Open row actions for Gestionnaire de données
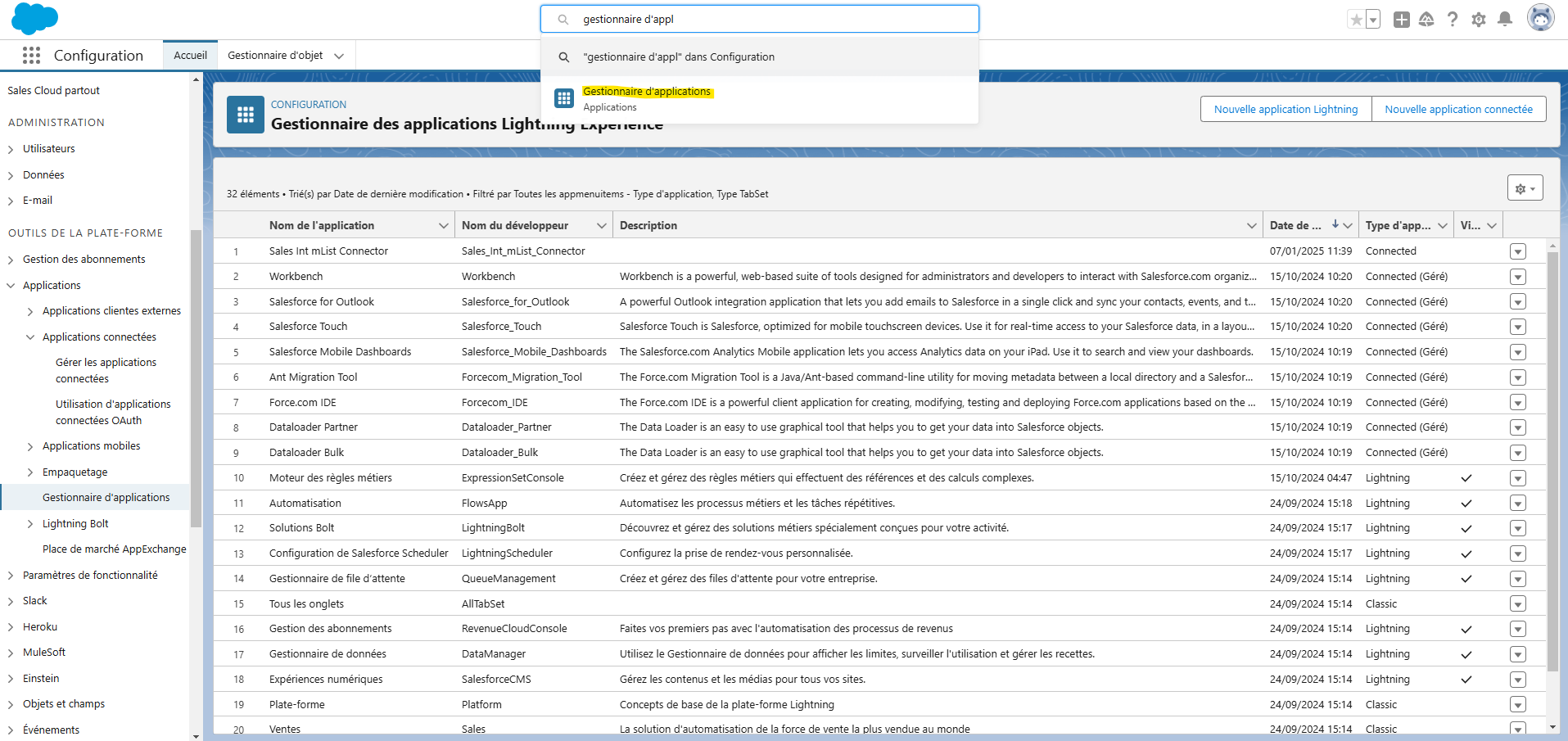1568x741 pixels. click(x=1518, y=654)
